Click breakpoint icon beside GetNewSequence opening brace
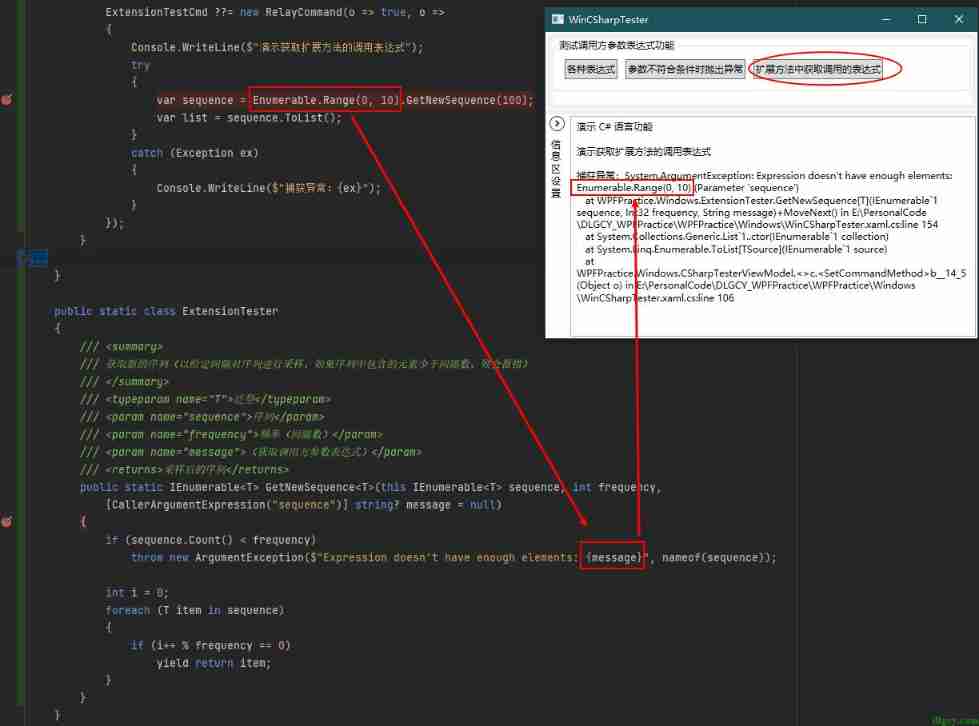Image resolution: width=979 pixels, height=726 pixels. (6, 522)
